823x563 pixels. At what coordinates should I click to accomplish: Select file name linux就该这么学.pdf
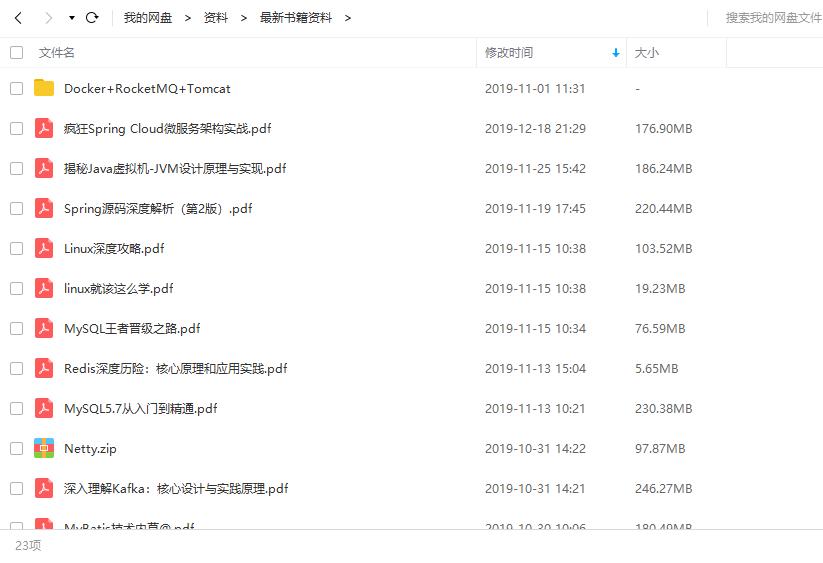coord(119,289)
